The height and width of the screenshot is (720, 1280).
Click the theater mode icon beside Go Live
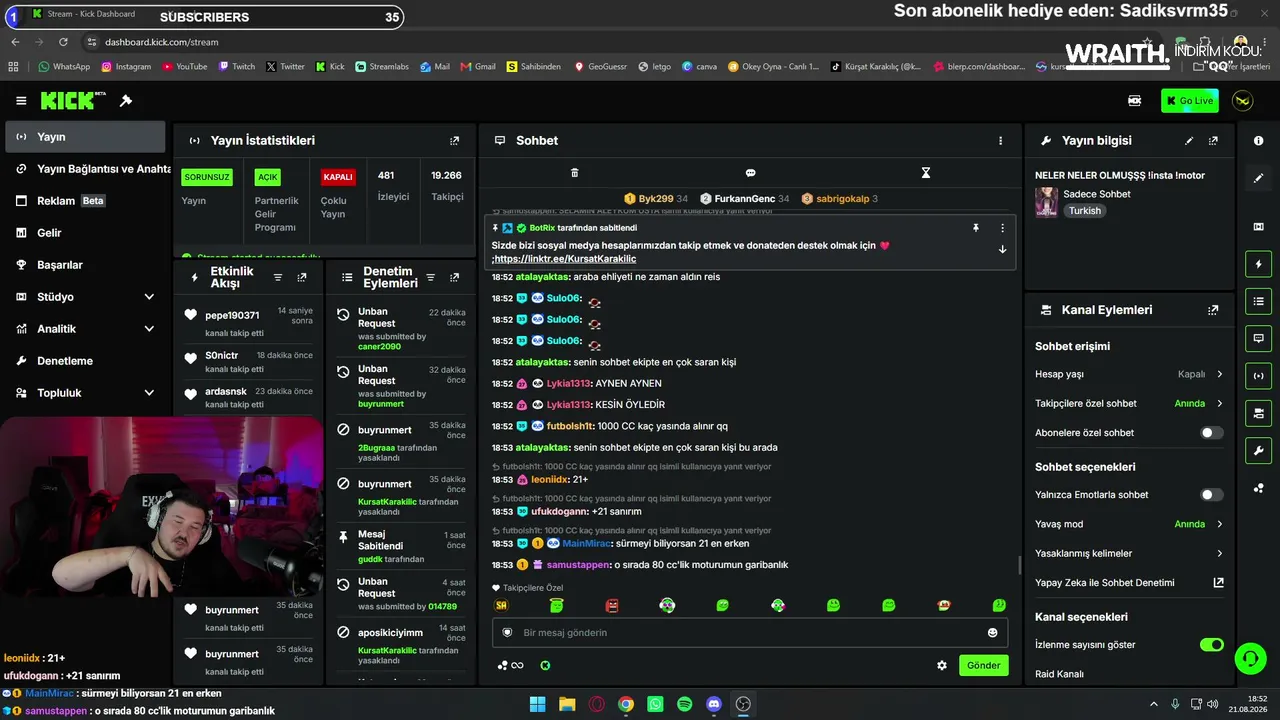(1134, 101)
